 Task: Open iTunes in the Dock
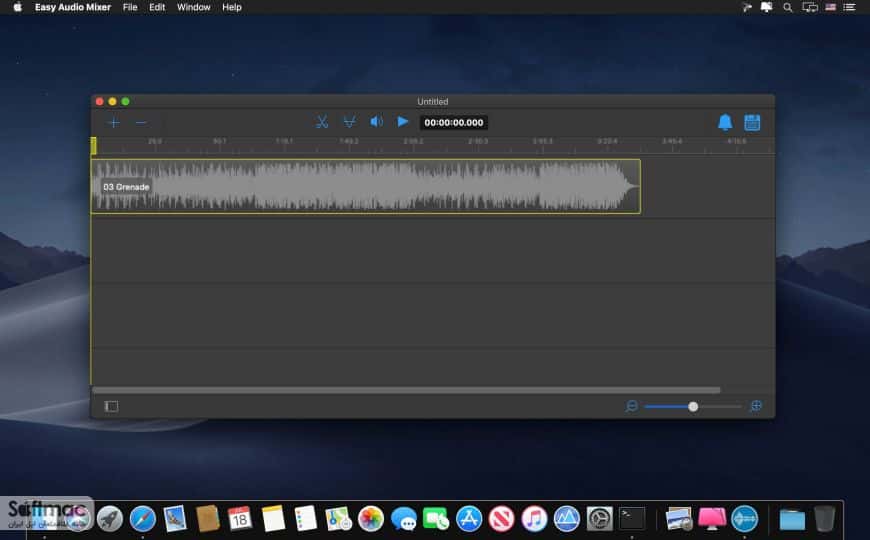pos(534,519)
